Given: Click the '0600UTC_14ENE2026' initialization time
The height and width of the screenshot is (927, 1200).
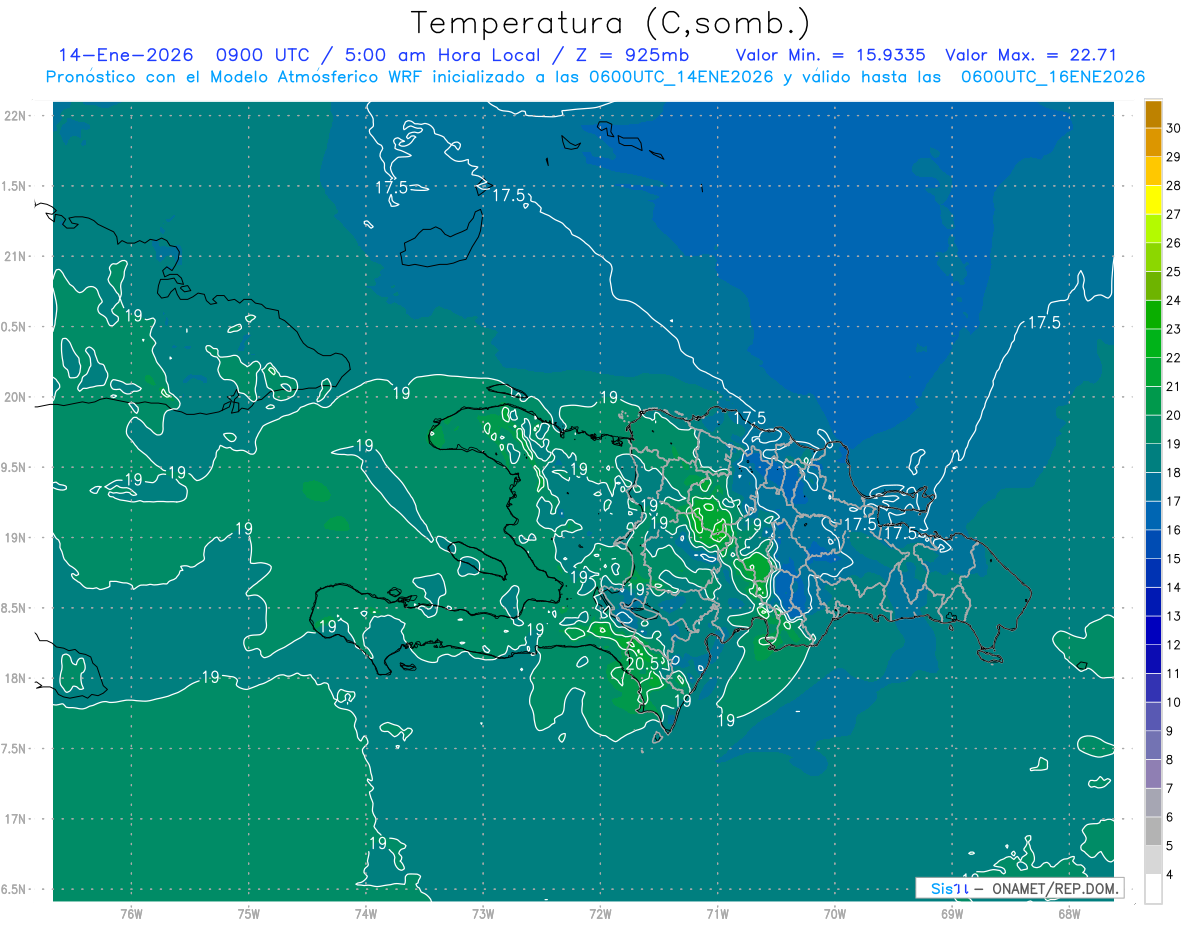Looking at the screenshot, I should (x=680, y=77).
